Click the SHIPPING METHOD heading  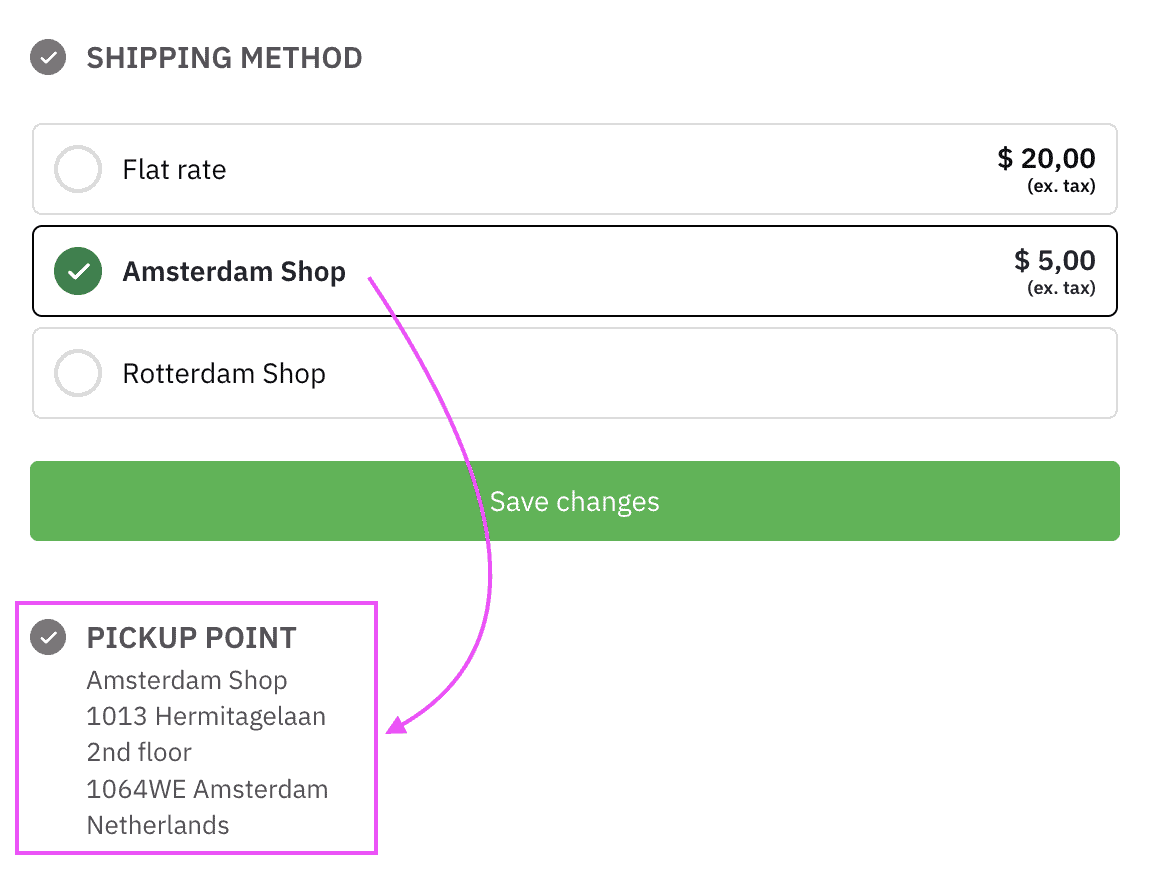224,58
